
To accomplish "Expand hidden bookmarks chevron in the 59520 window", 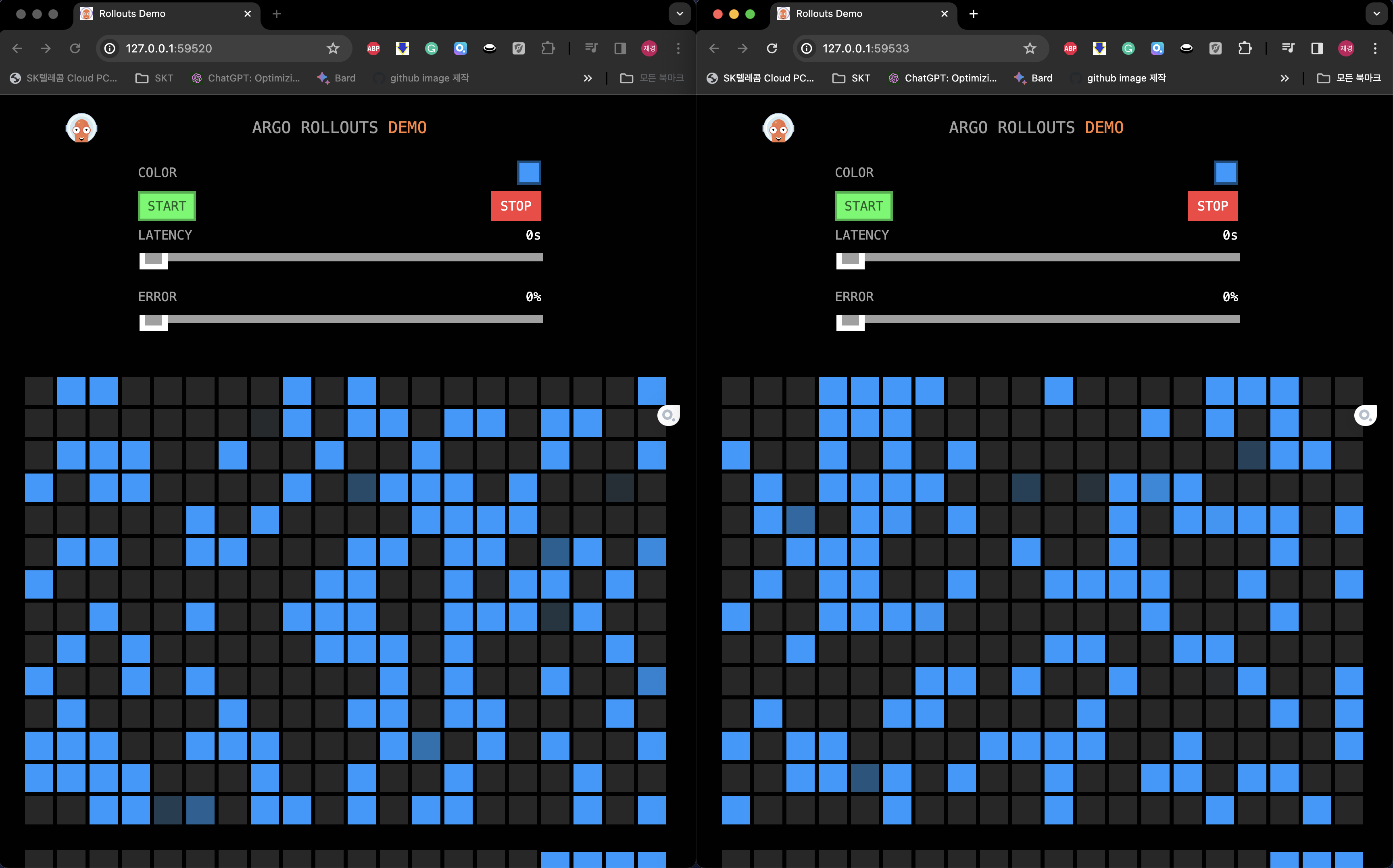I will coord(588,78).
